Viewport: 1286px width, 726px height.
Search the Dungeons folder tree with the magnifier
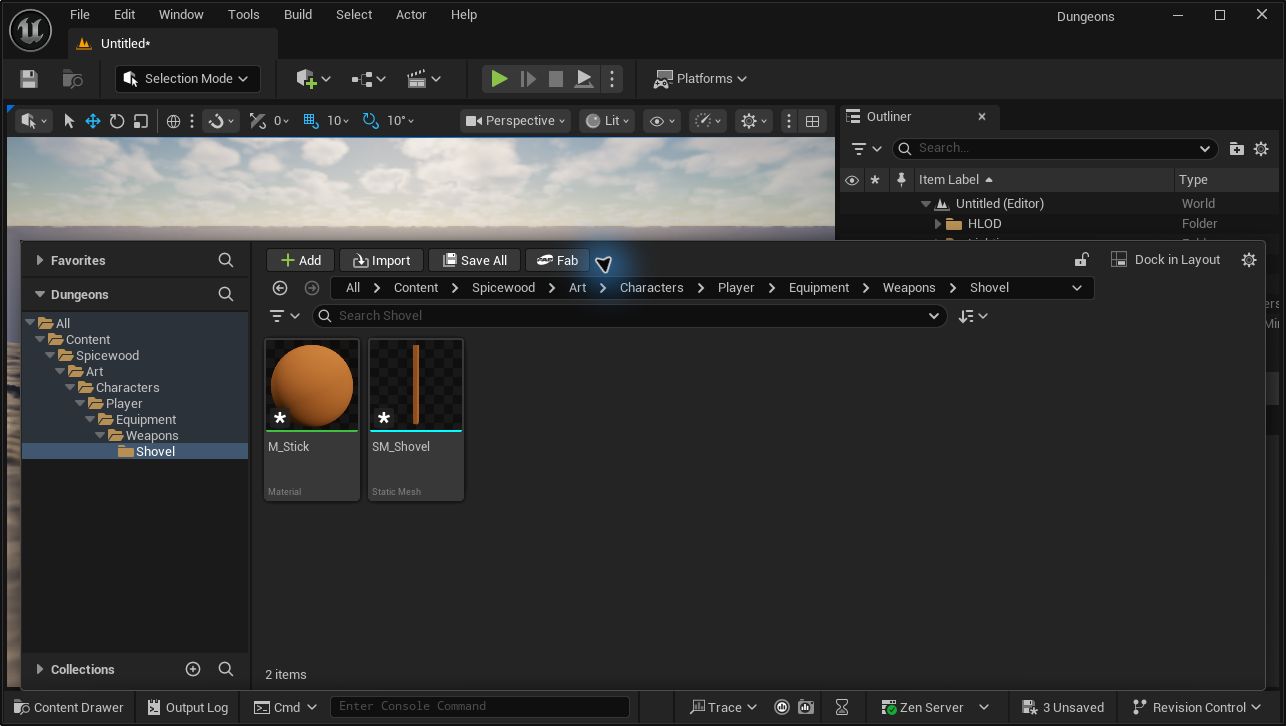pos(226,294)
